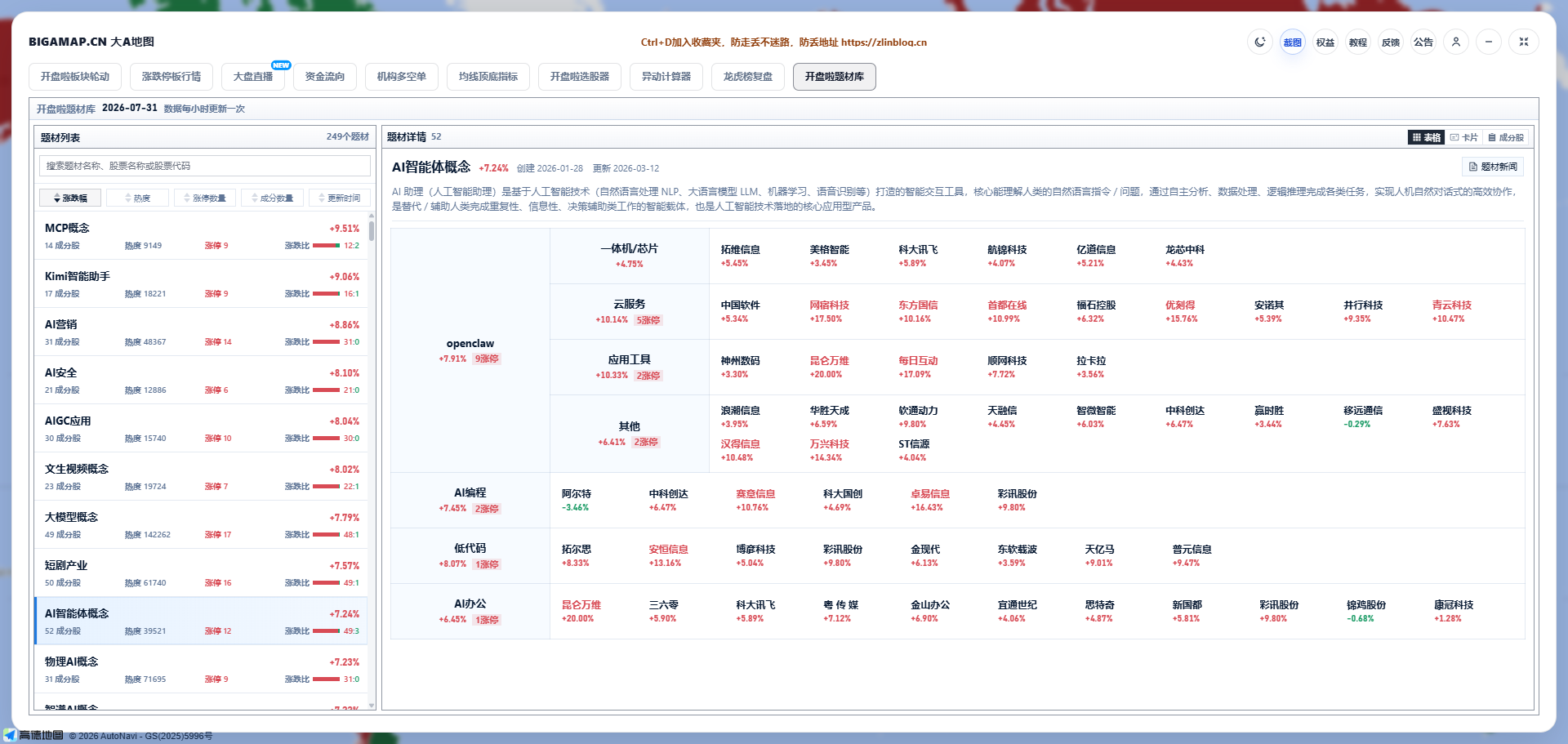This screenshot has width=1568, height=744.
Task: Click the stock 卓易信息
Action: click(930, 500)
